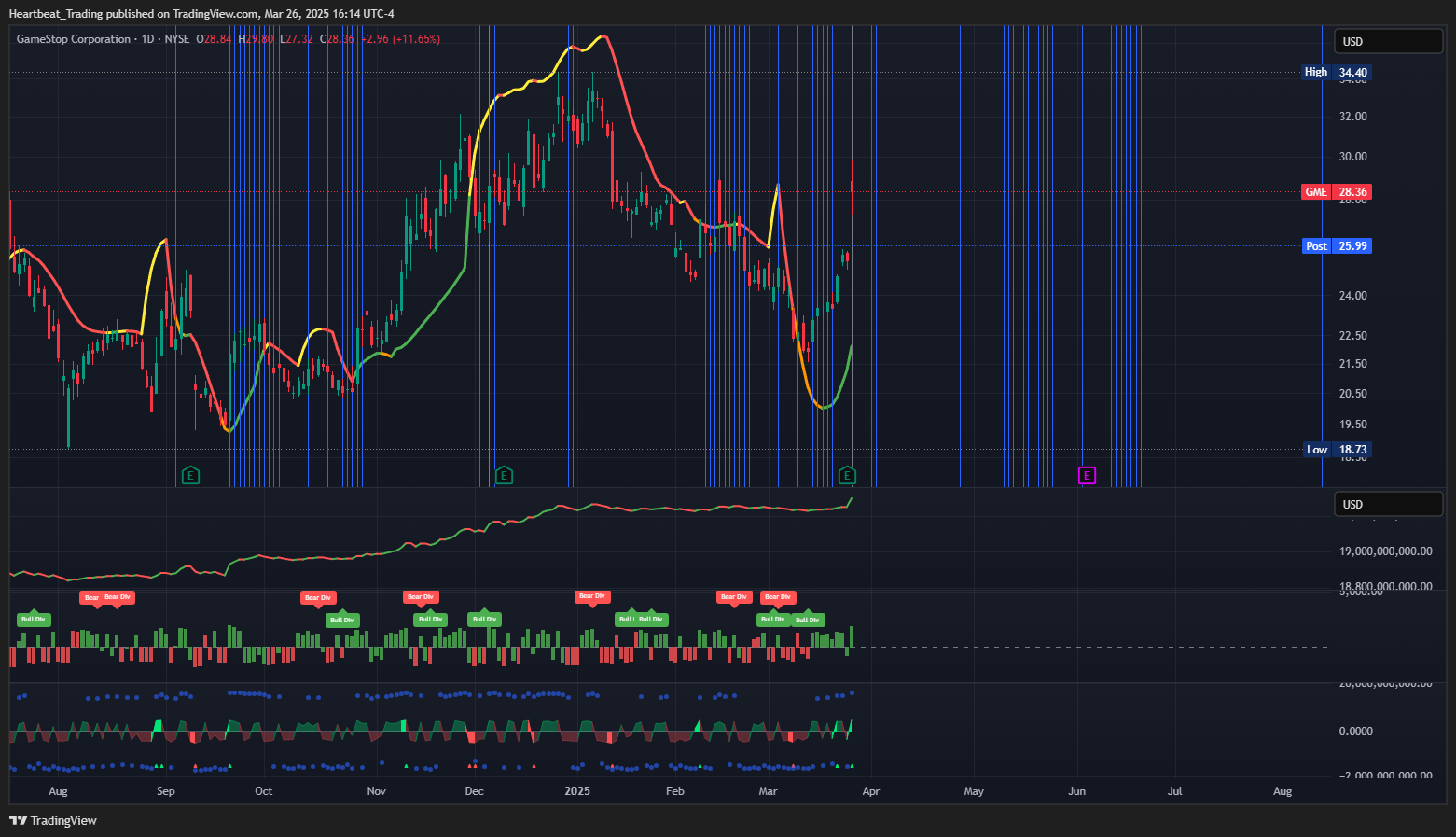Screen dimensions: 1456x837
Task: Click the +2.96 (+11.65%) change value
Action: point(400,39)
